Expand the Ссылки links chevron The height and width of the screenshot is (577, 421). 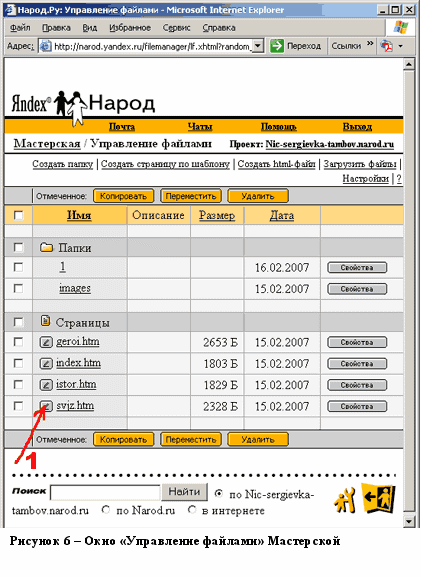pyautogui.click(x=370, y=44)
